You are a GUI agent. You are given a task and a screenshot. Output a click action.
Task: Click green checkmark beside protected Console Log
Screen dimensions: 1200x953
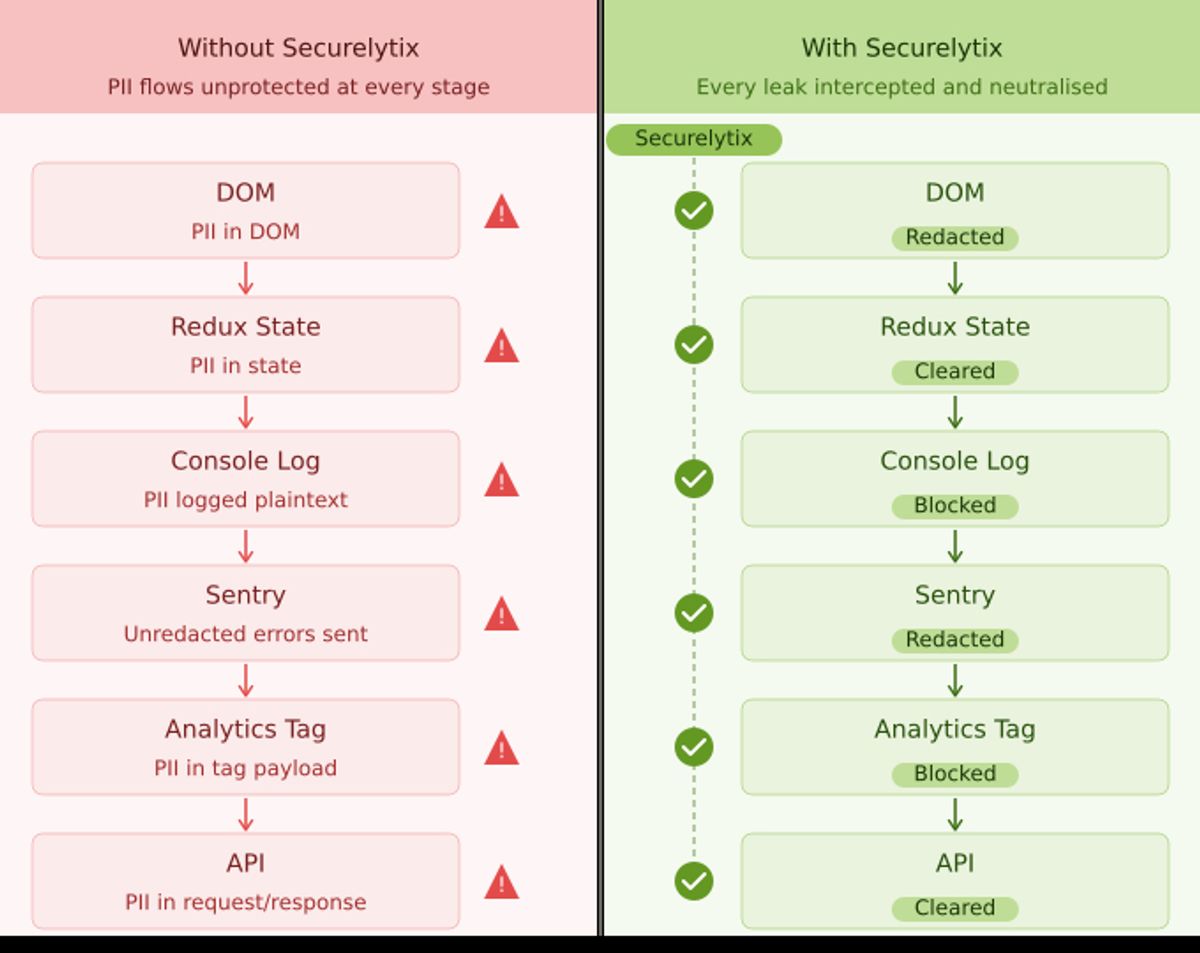pos(694,479)
